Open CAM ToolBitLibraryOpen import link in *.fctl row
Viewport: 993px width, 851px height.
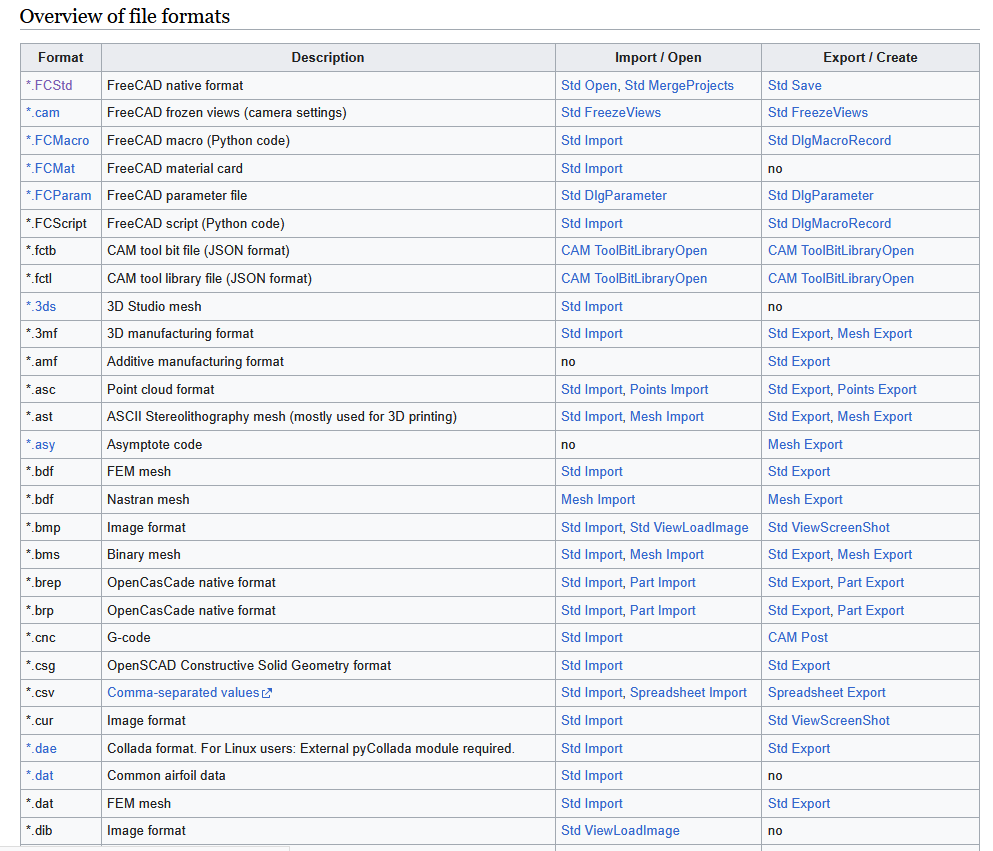(634, 279)
